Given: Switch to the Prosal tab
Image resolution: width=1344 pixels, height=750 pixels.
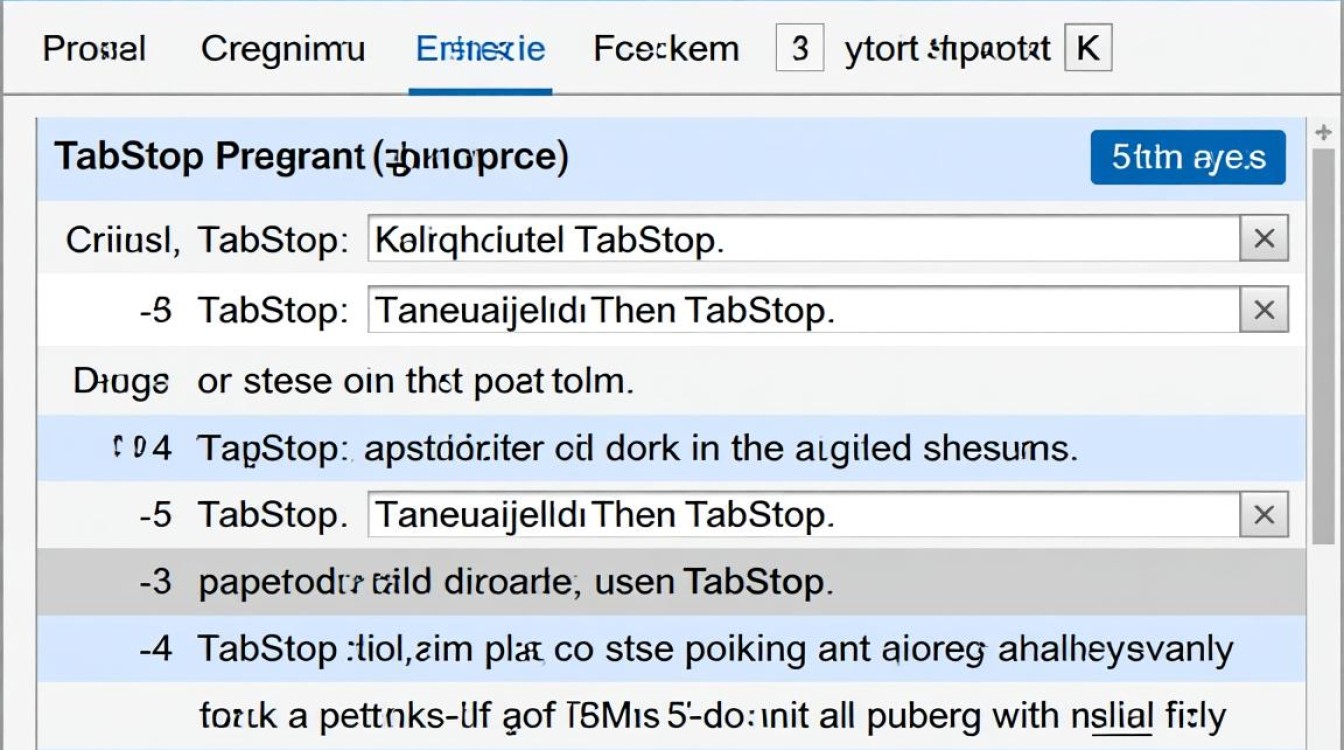Looking at the screenshot, I should [x=94, y=48].
